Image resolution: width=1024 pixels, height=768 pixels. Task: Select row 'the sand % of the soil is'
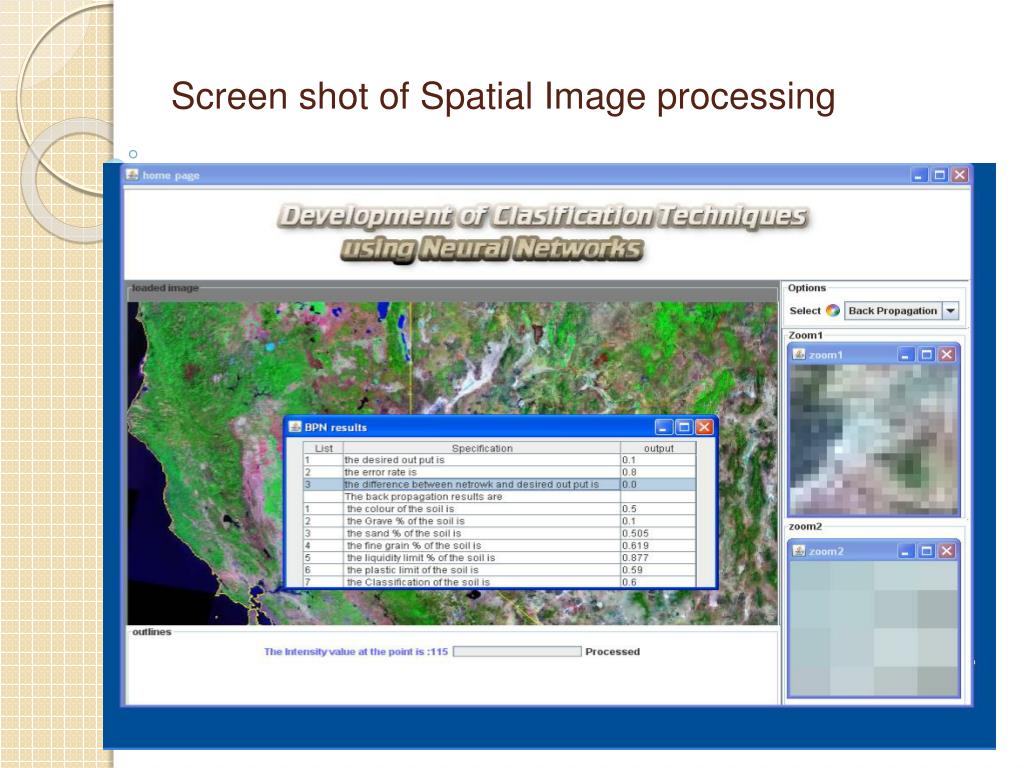500,533
